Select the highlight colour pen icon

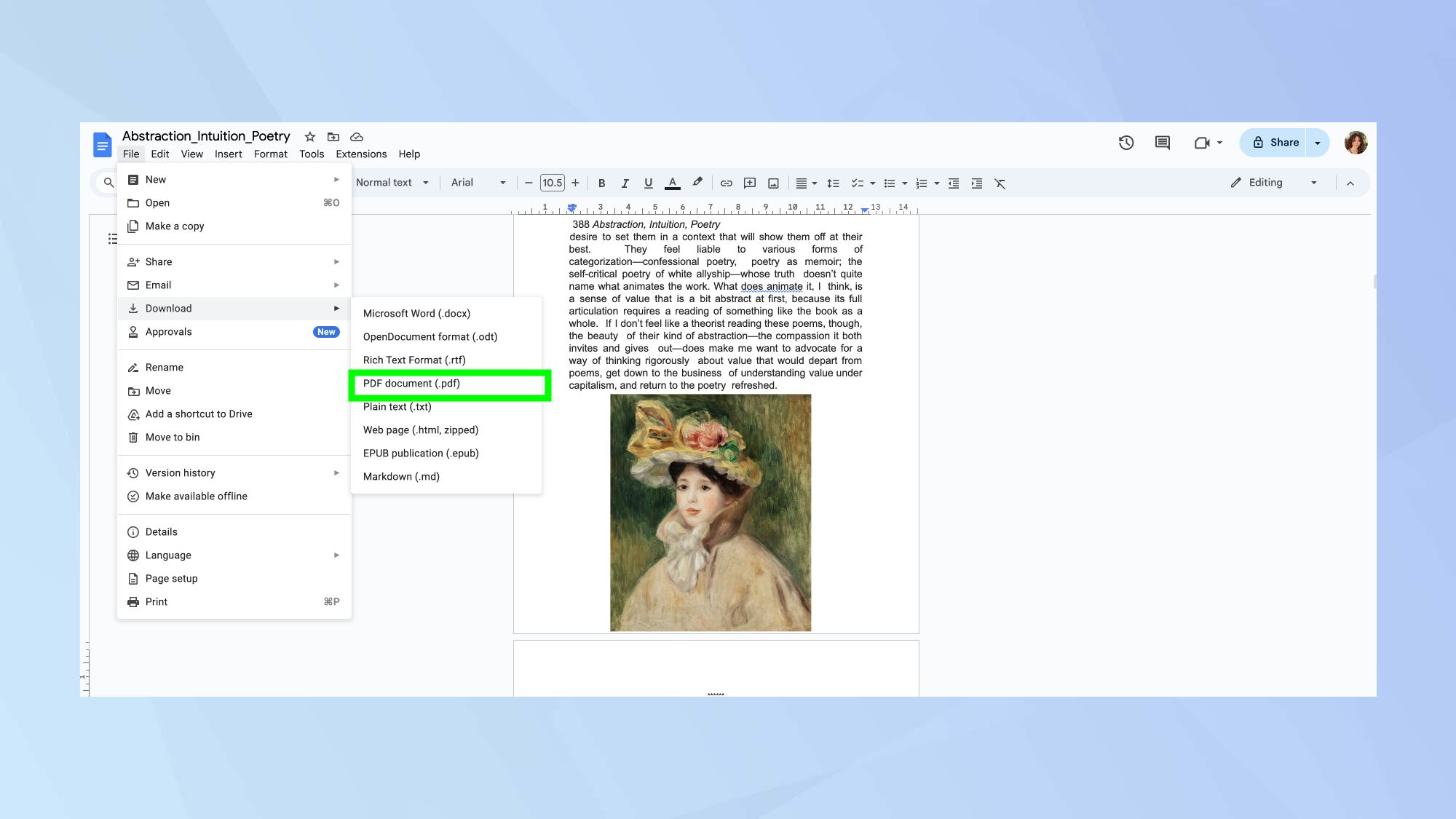pyautogui.click(x=697, y=183)
